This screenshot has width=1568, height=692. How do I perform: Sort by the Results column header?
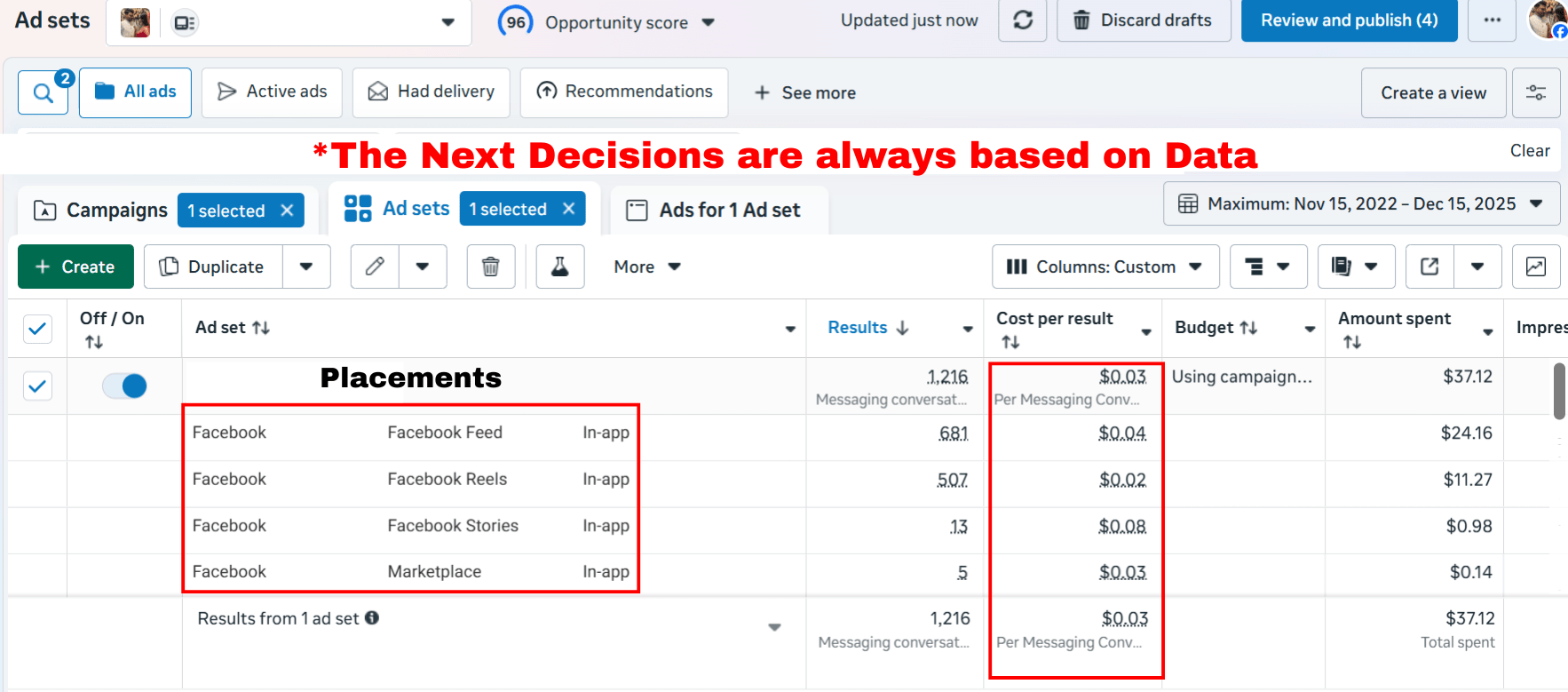coord(858,328)
